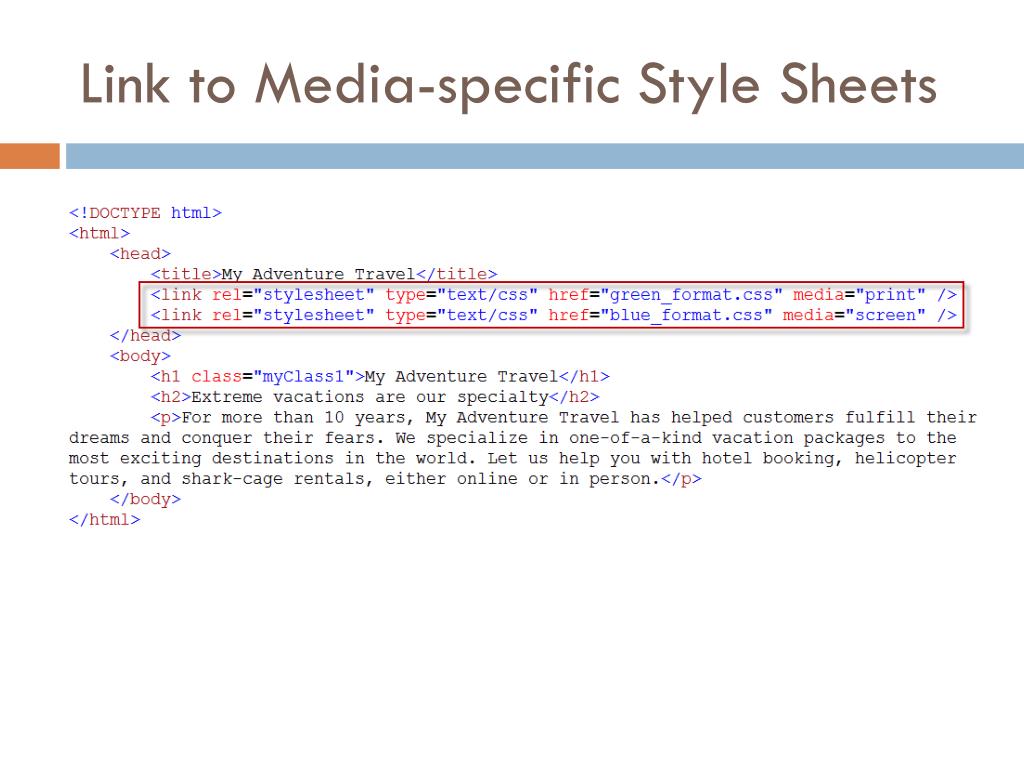
Task: Click the opening '<head>' tag
Action: click(x=140, y=253)
